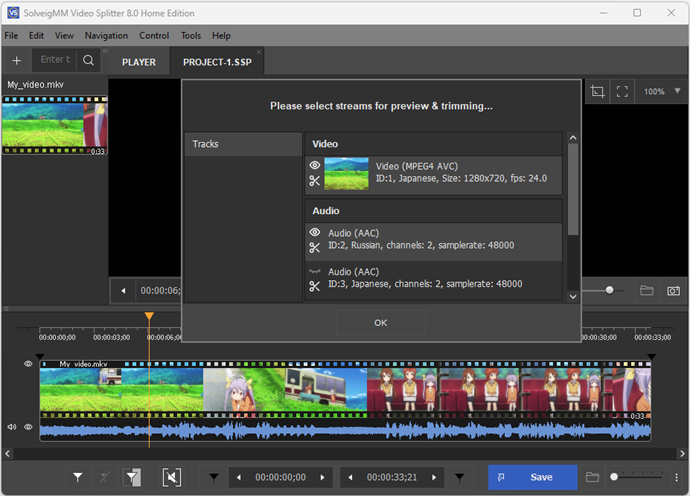Toggle scissors icon for Russian audio track

pos(314,248)
